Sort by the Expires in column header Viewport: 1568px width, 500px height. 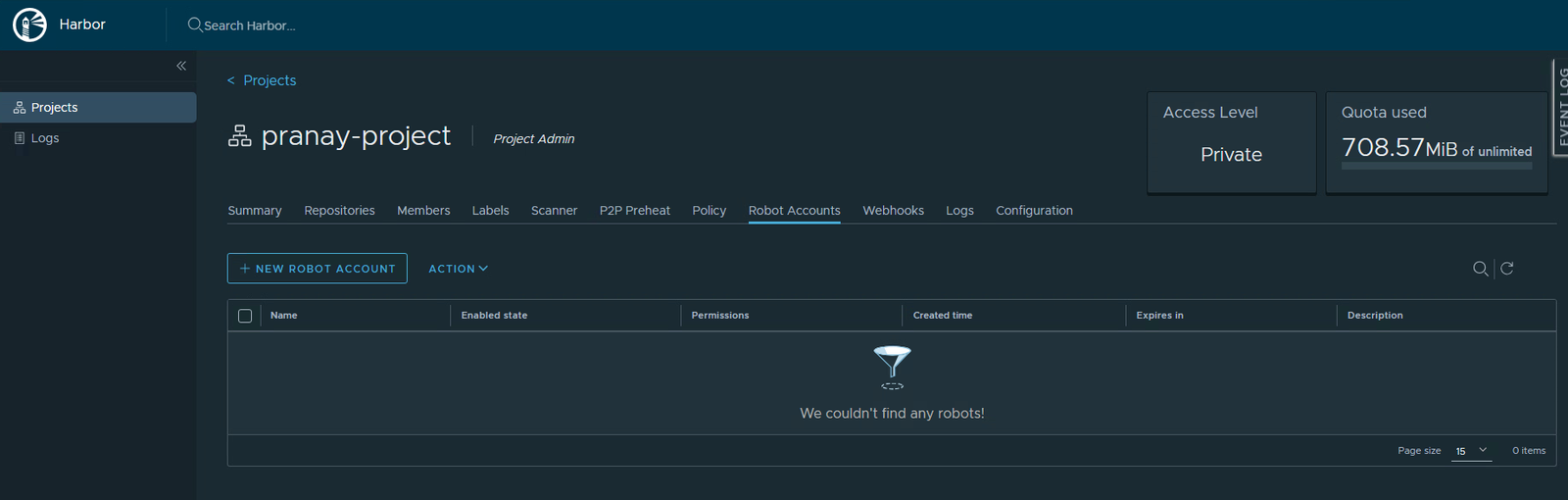point(1159,316)
